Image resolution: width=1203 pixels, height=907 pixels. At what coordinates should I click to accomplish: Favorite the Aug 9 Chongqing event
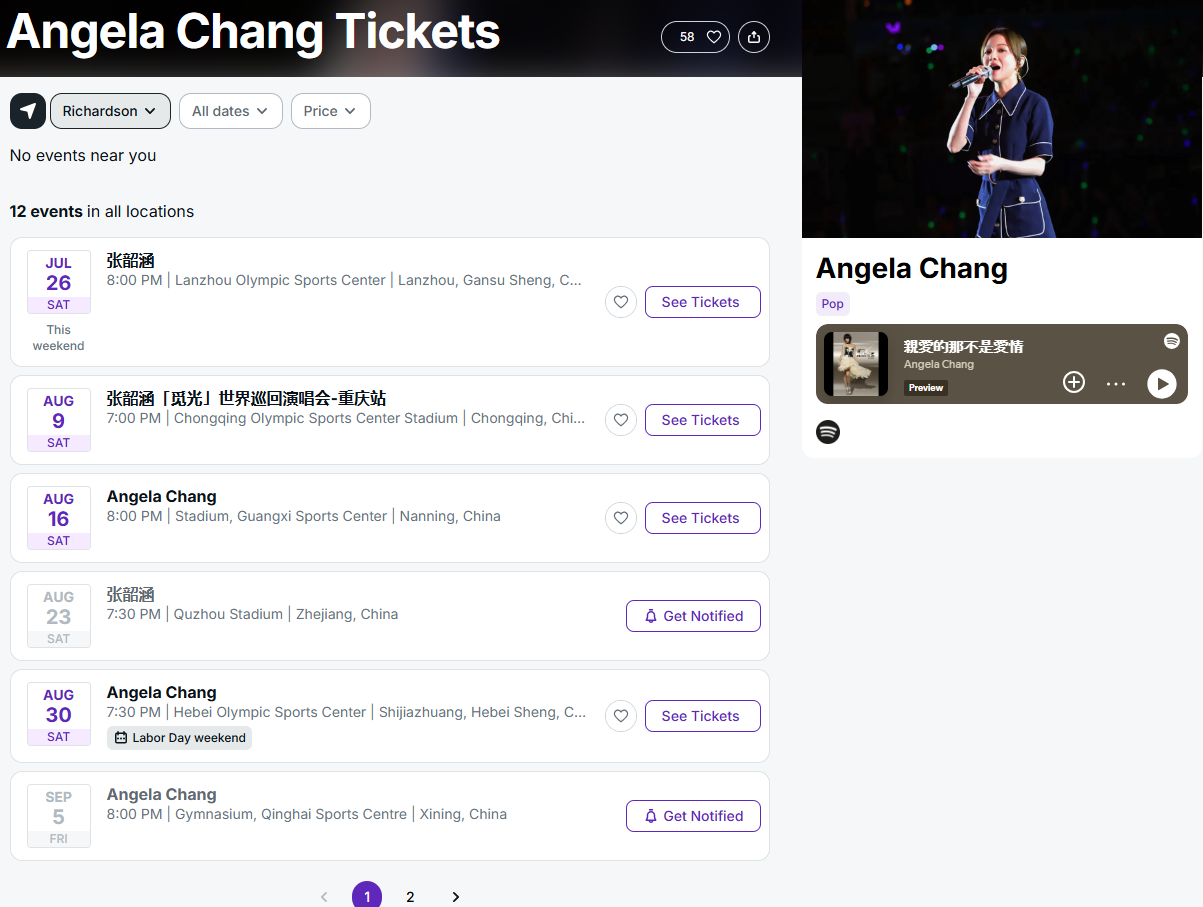pyautogui.click(x=621, y=420)
